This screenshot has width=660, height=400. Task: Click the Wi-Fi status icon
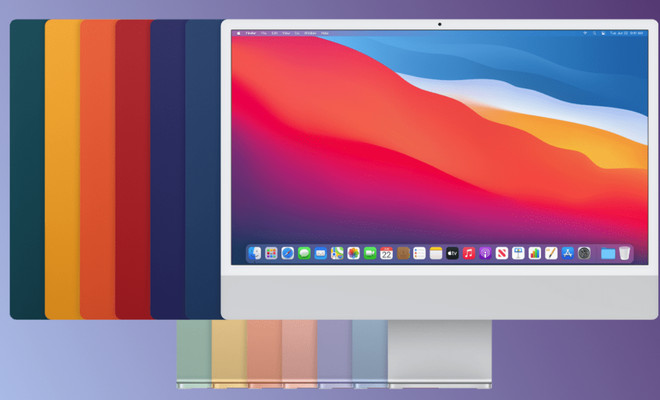585,33
